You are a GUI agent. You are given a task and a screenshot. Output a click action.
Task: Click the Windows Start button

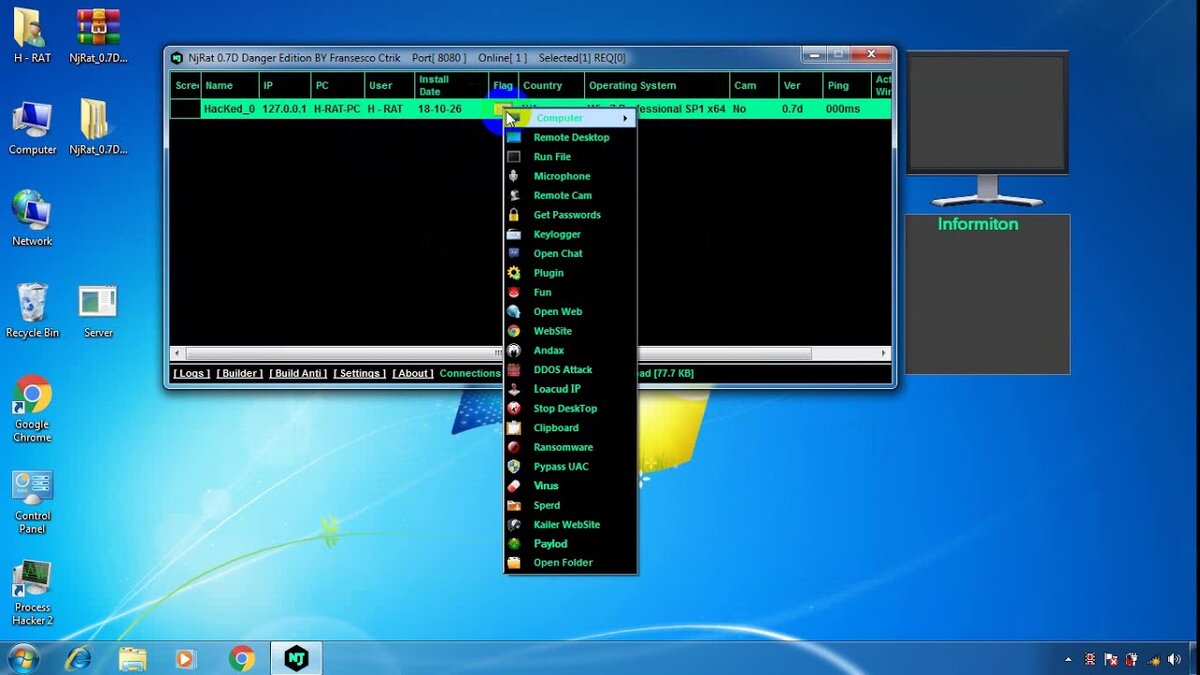[x=22, y=658]
